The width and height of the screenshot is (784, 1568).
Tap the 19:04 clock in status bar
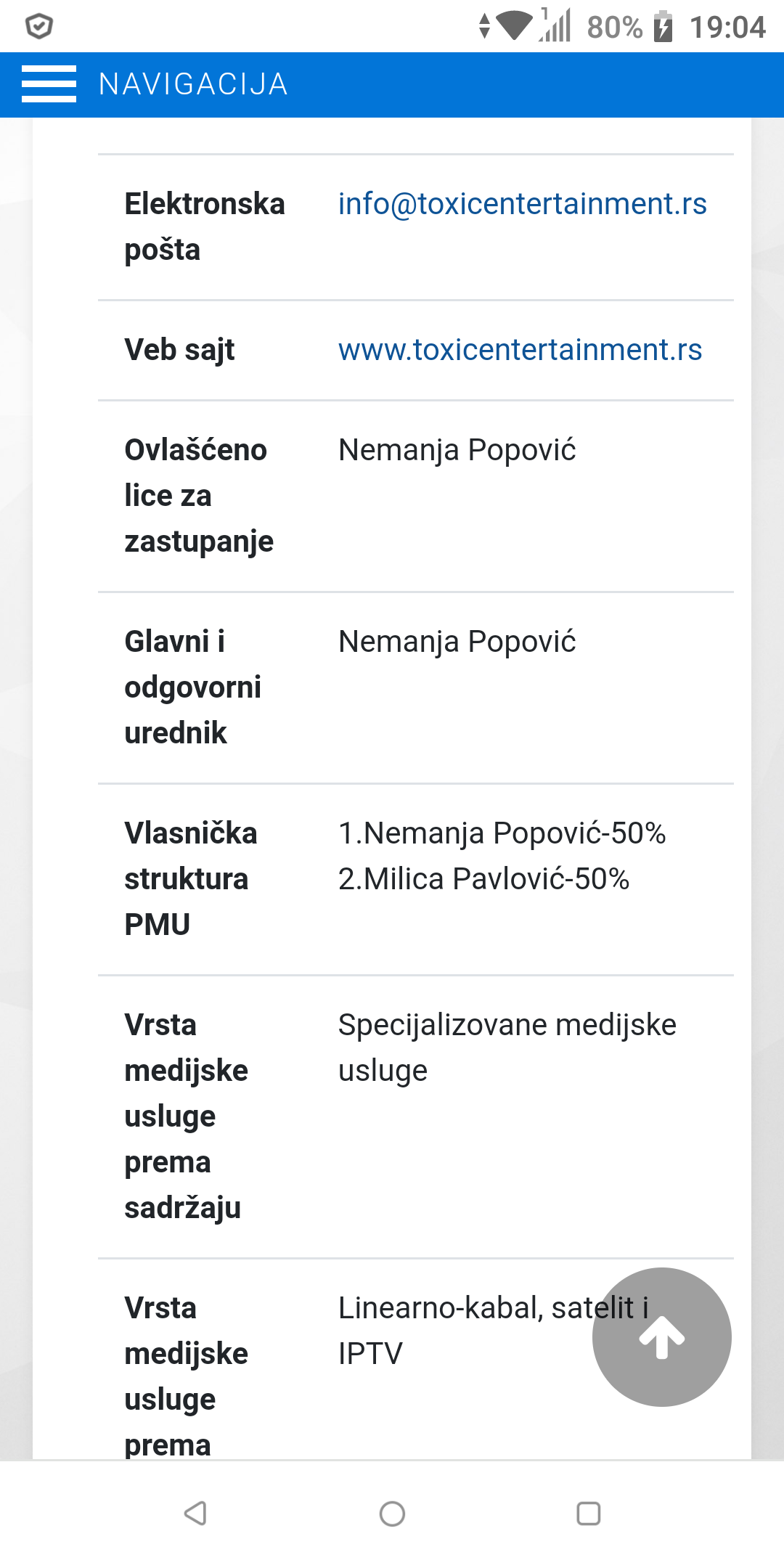[x=727, y=28]
